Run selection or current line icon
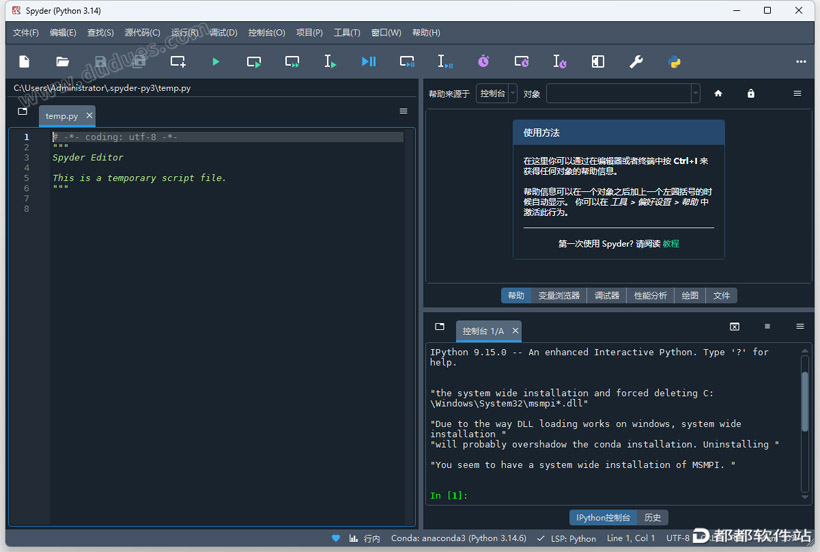Screen dimensions: 820x552 click(330, 62)
